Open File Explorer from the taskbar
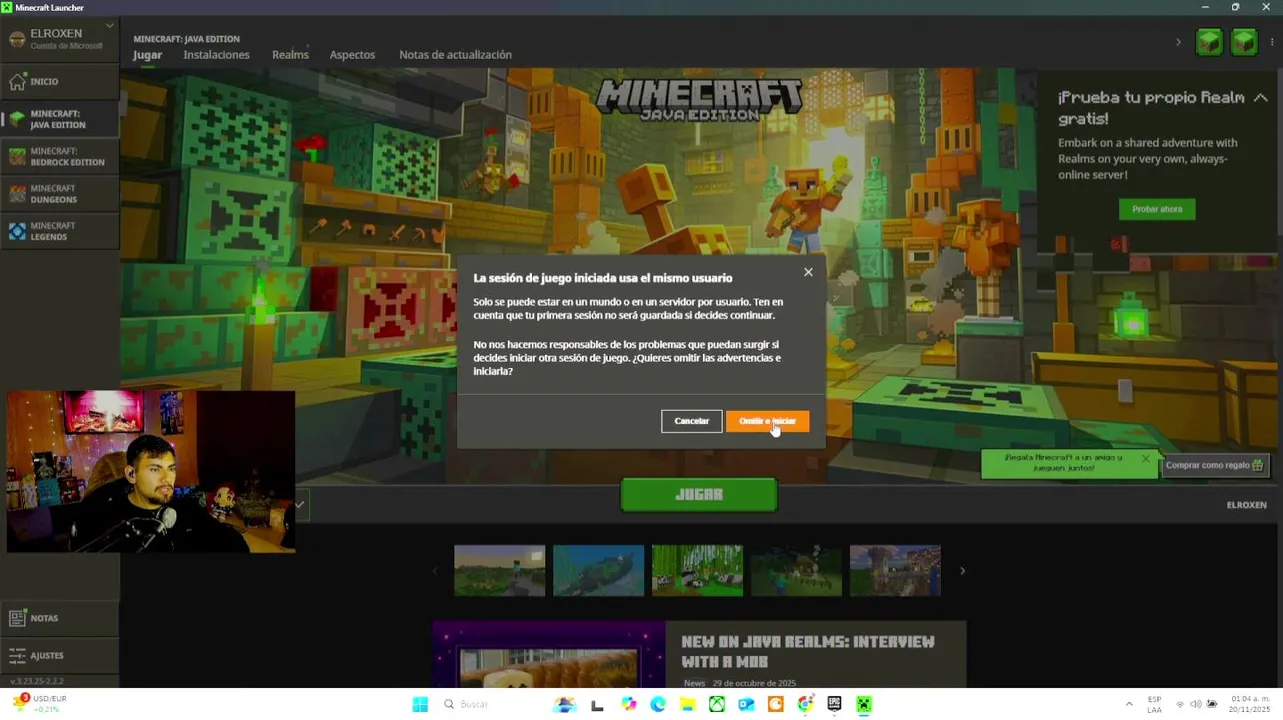Image resolution: width=1283 pixels, height=720 pixels. point(687,704)
